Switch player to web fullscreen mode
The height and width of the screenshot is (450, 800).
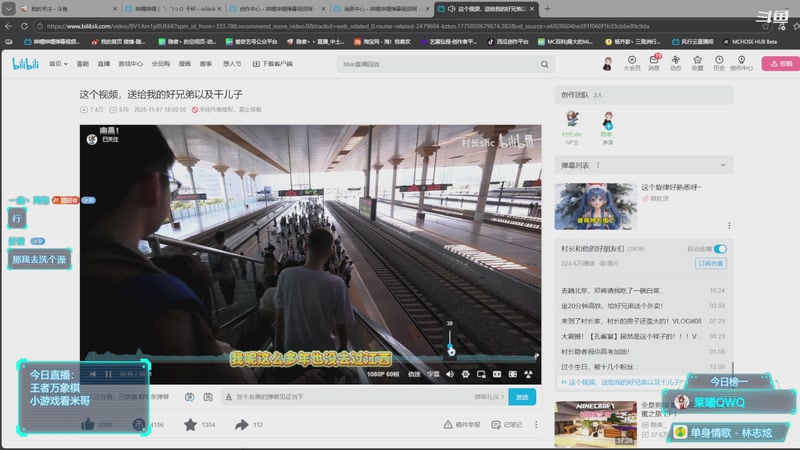(x=513, y=374)
